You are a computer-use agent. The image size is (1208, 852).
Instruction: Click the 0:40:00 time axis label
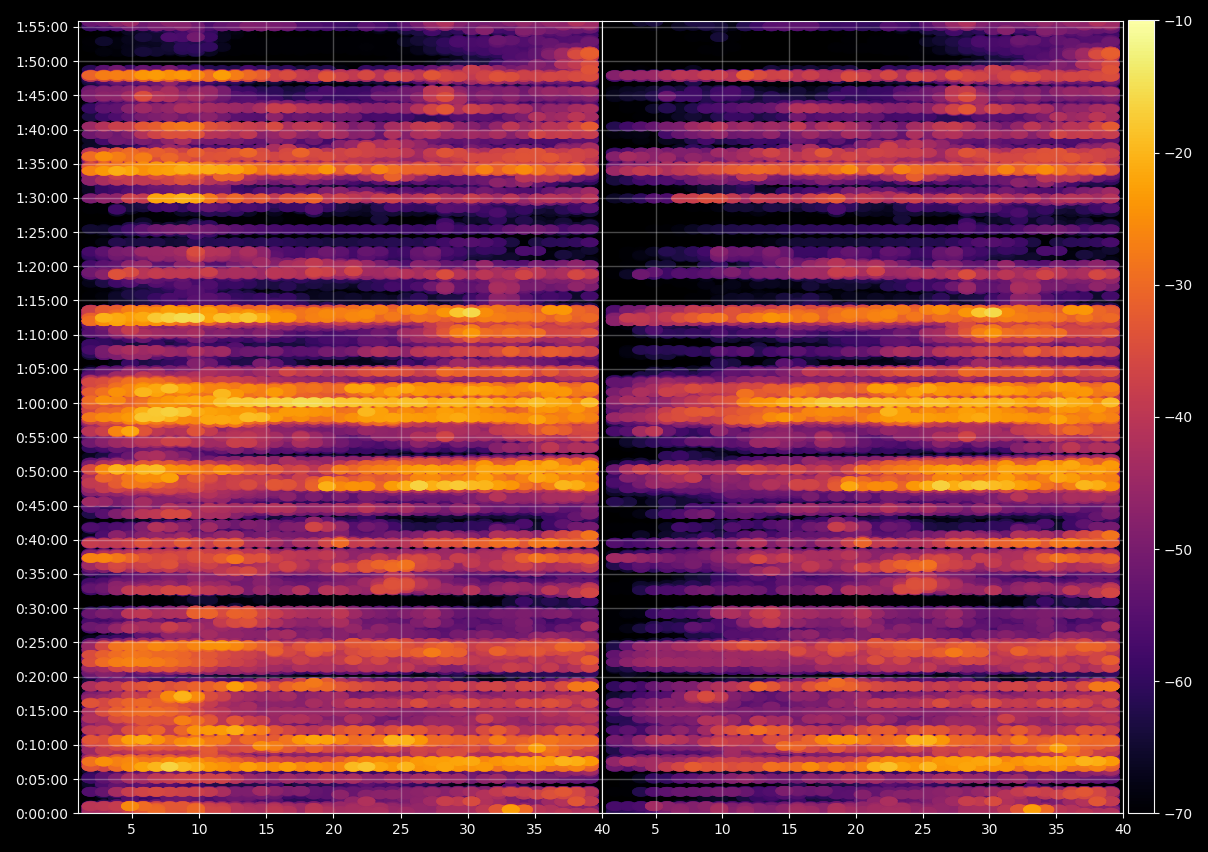click(x=44, y=540)
